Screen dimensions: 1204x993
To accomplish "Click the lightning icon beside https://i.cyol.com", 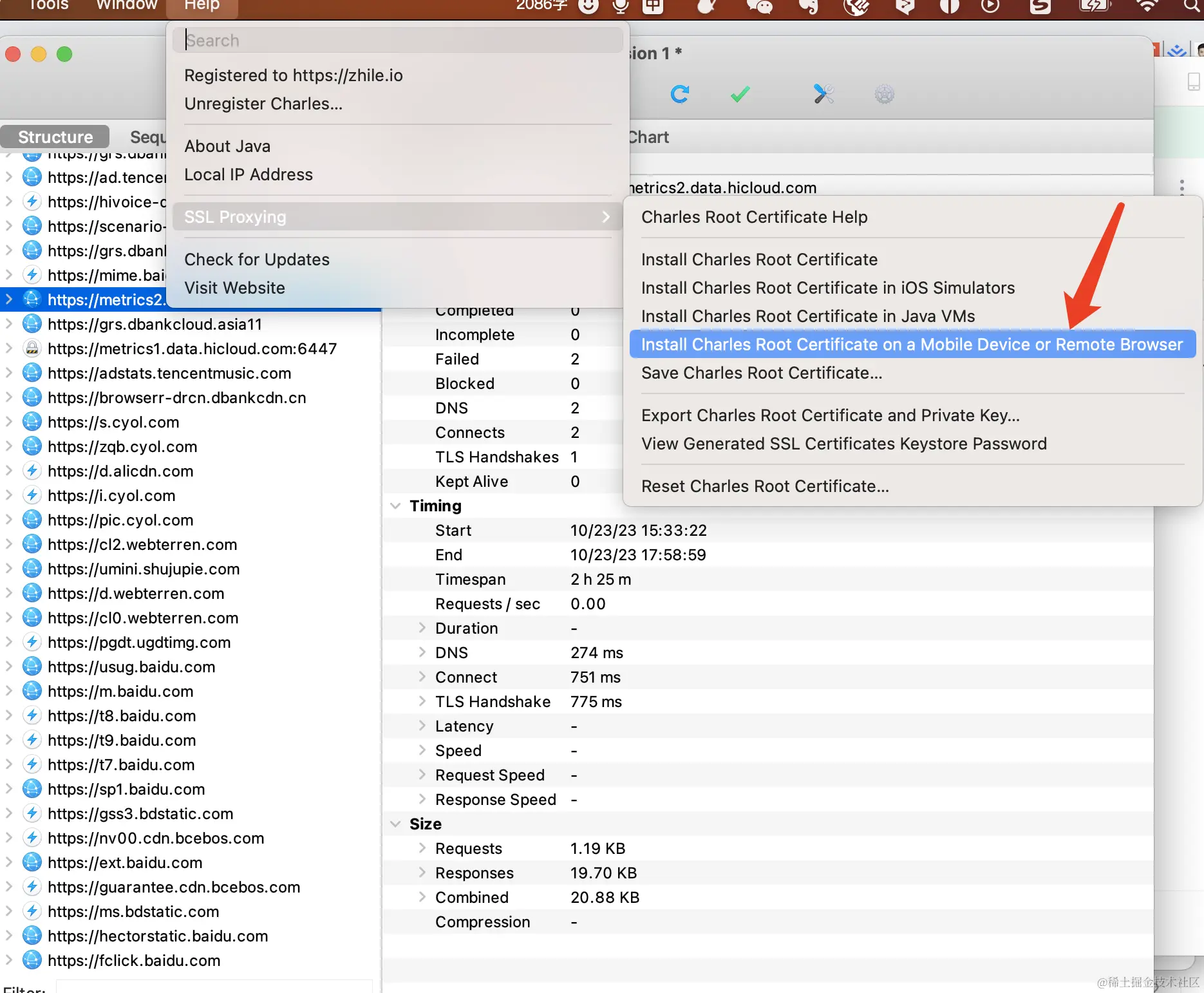I will coord(32,495).
